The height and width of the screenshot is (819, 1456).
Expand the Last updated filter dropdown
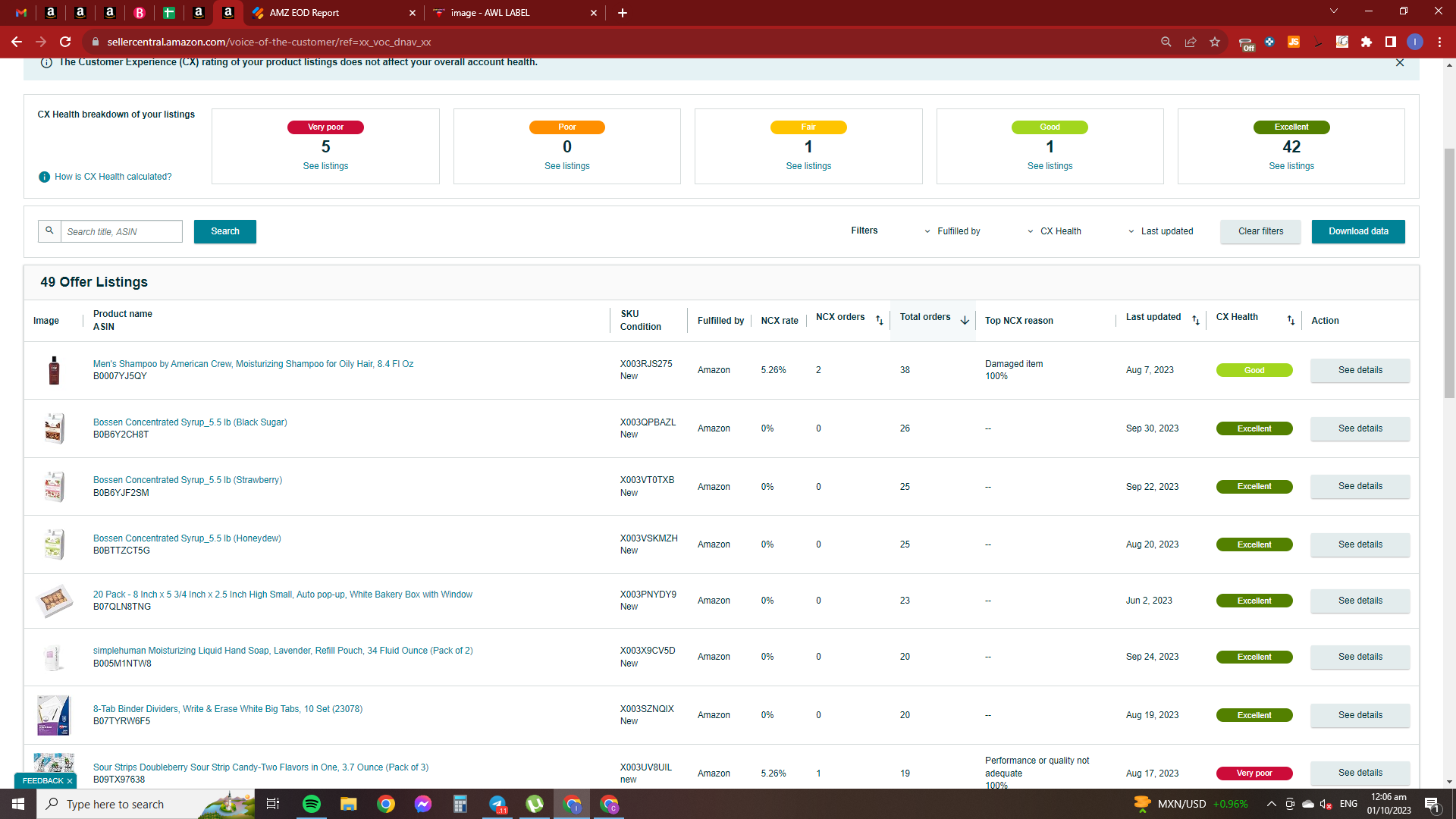[x=1160, y=231]
